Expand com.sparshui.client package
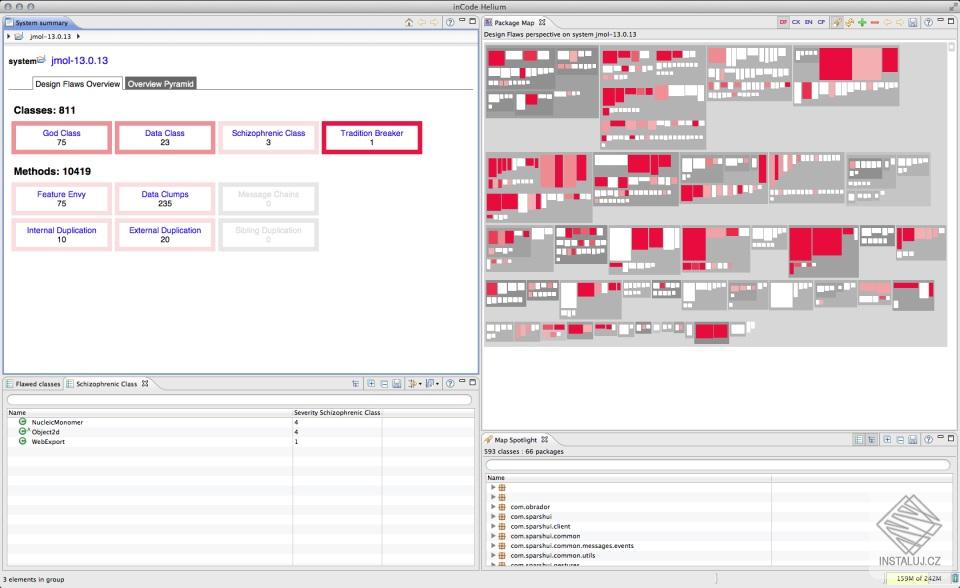 click(493, 526)
